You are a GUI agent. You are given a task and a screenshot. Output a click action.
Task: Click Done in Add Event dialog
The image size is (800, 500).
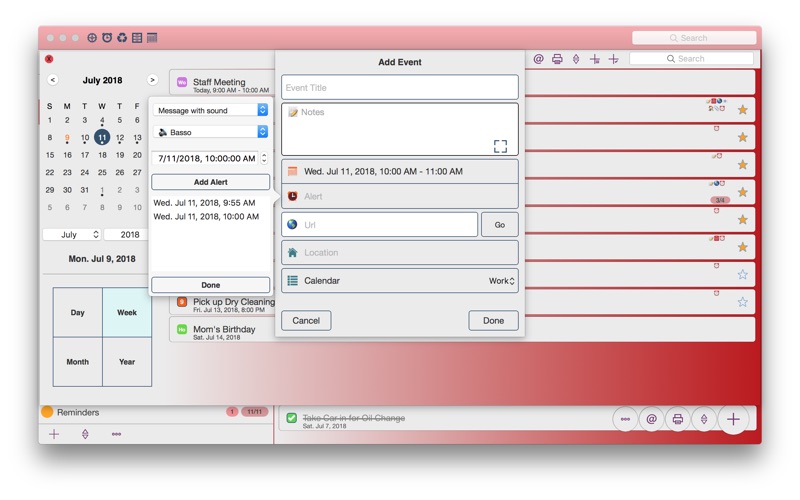[493, 321]
